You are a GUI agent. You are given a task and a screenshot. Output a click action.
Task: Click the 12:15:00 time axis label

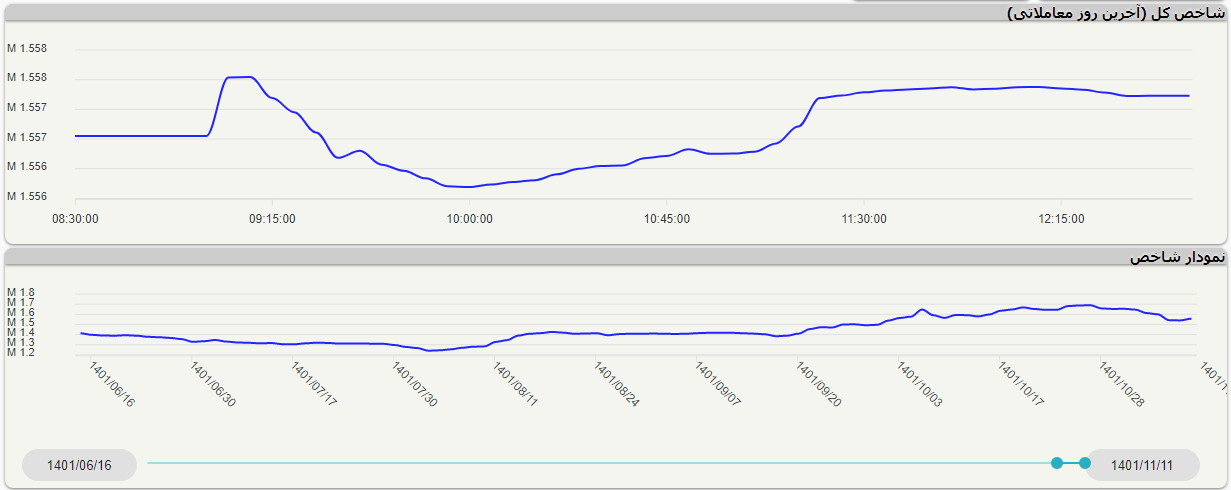click(x=1061, y=218)
